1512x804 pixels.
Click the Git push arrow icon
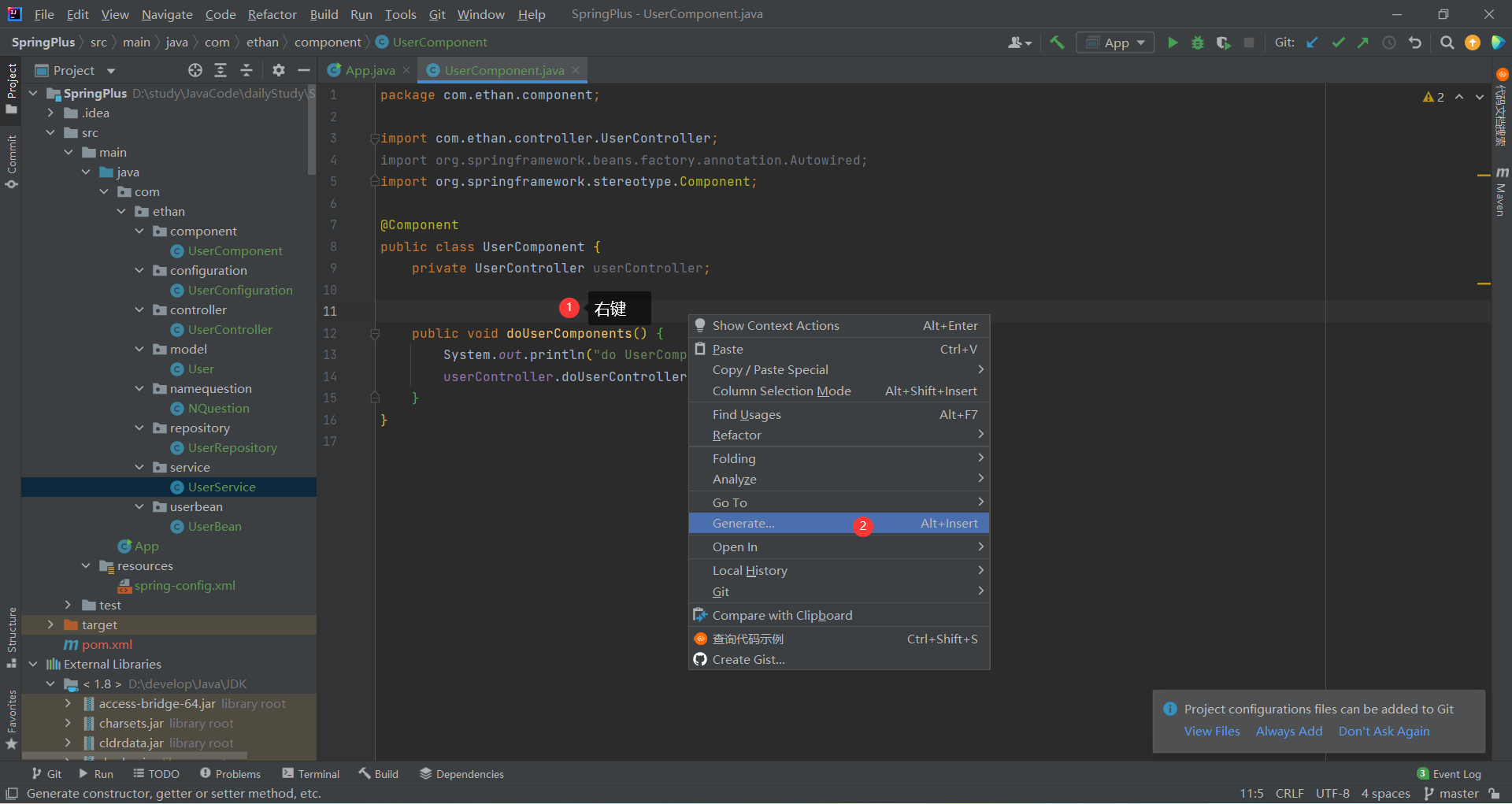click(x=1363, y=43)
